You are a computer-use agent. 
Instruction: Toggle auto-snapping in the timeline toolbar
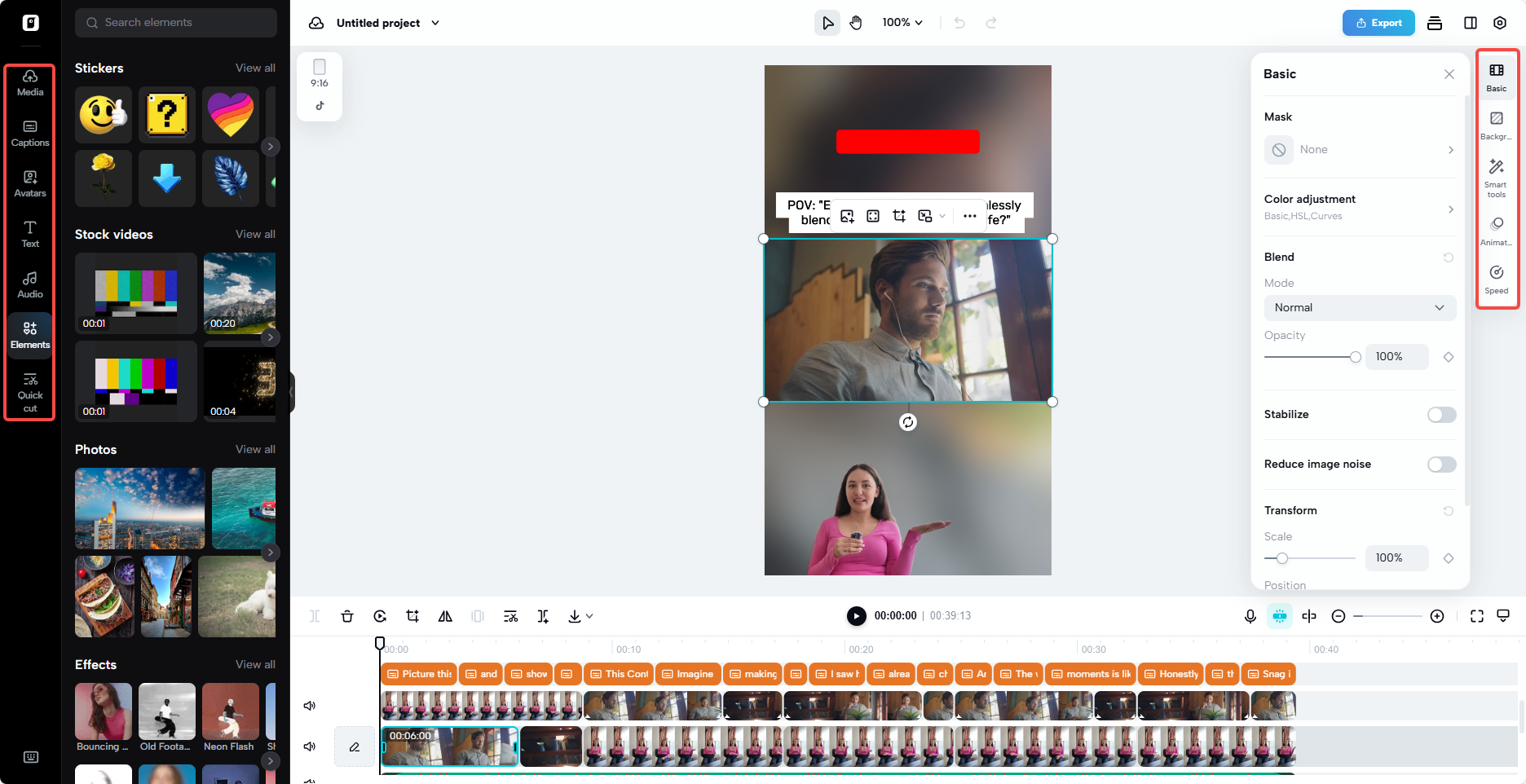1280,616
